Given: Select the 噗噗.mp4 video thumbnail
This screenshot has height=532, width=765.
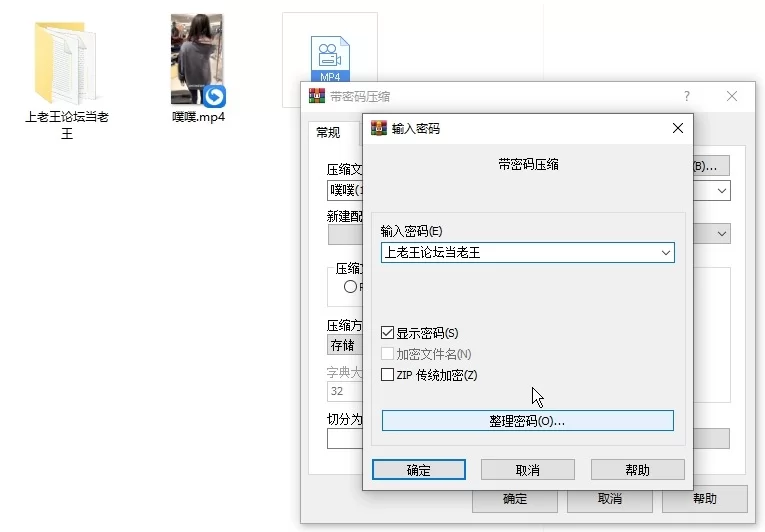Looking at the screenshot, I should pos(198,59).
